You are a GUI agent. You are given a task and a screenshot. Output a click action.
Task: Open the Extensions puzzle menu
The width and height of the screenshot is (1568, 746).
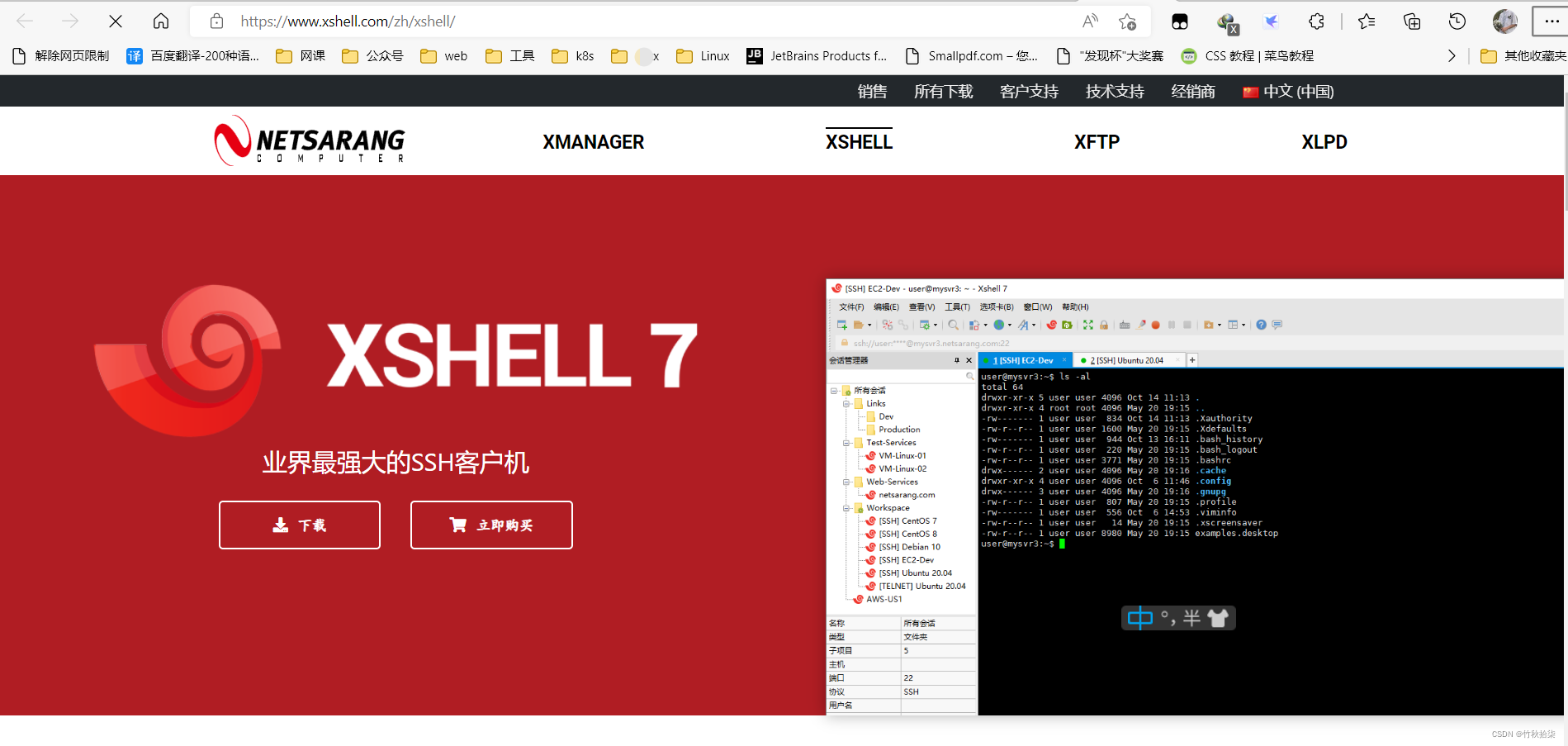click(1316, 21)
